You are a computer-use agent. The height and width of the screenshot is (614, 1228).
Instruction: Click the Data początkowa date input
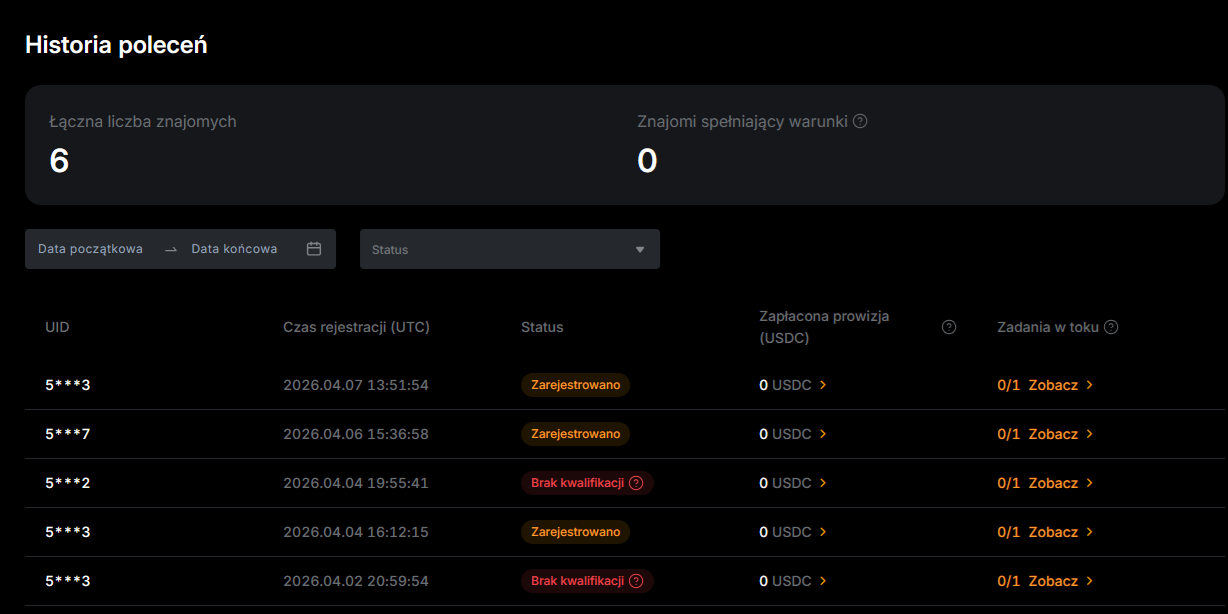(x=90, y=249)
